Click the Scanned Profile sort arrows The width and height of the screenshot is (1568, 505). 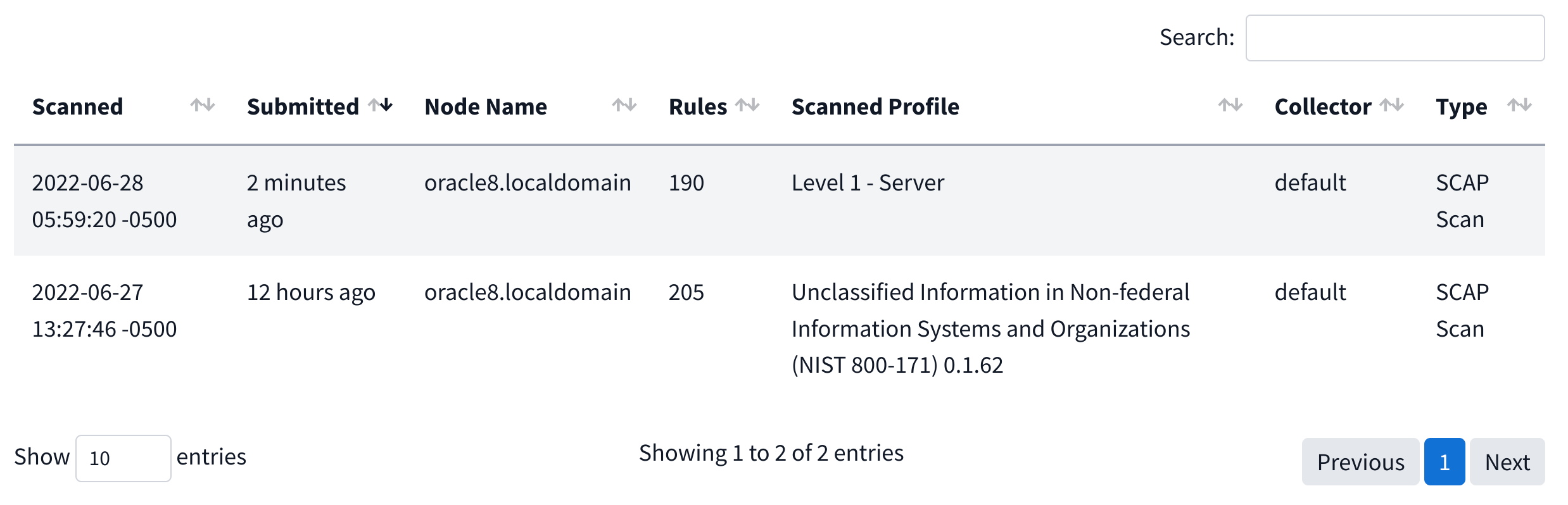tap(1230, 106)
